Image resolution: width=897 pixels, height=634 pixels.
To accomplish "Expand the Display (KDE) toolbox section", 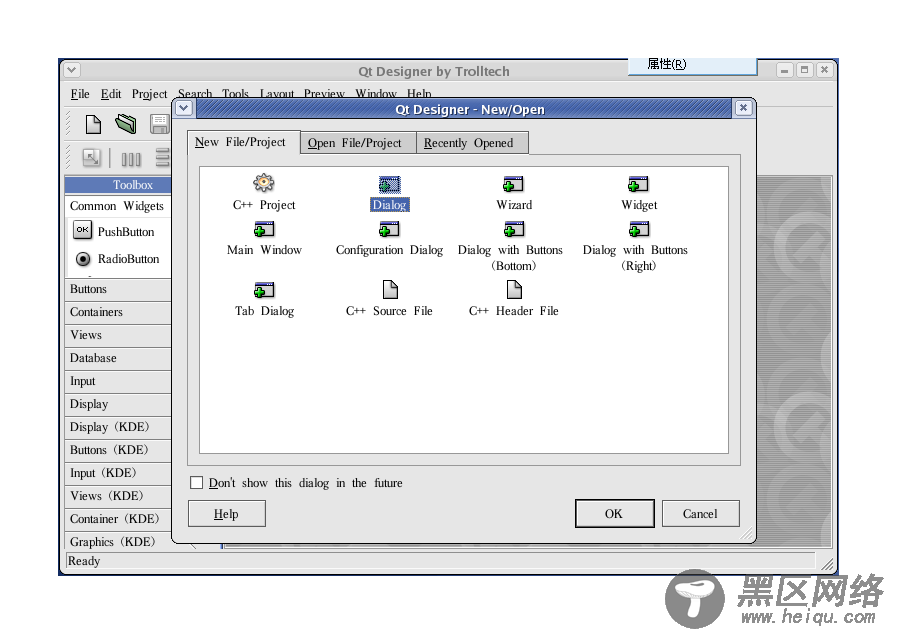I will pyautogui.click(x=118, y=427).
